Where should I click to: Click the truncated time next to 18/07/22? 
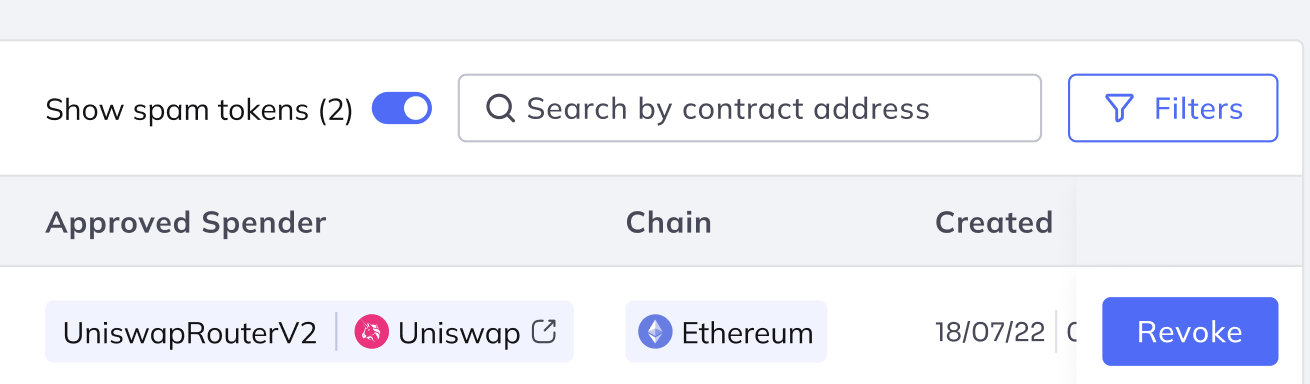[1071, 332]
